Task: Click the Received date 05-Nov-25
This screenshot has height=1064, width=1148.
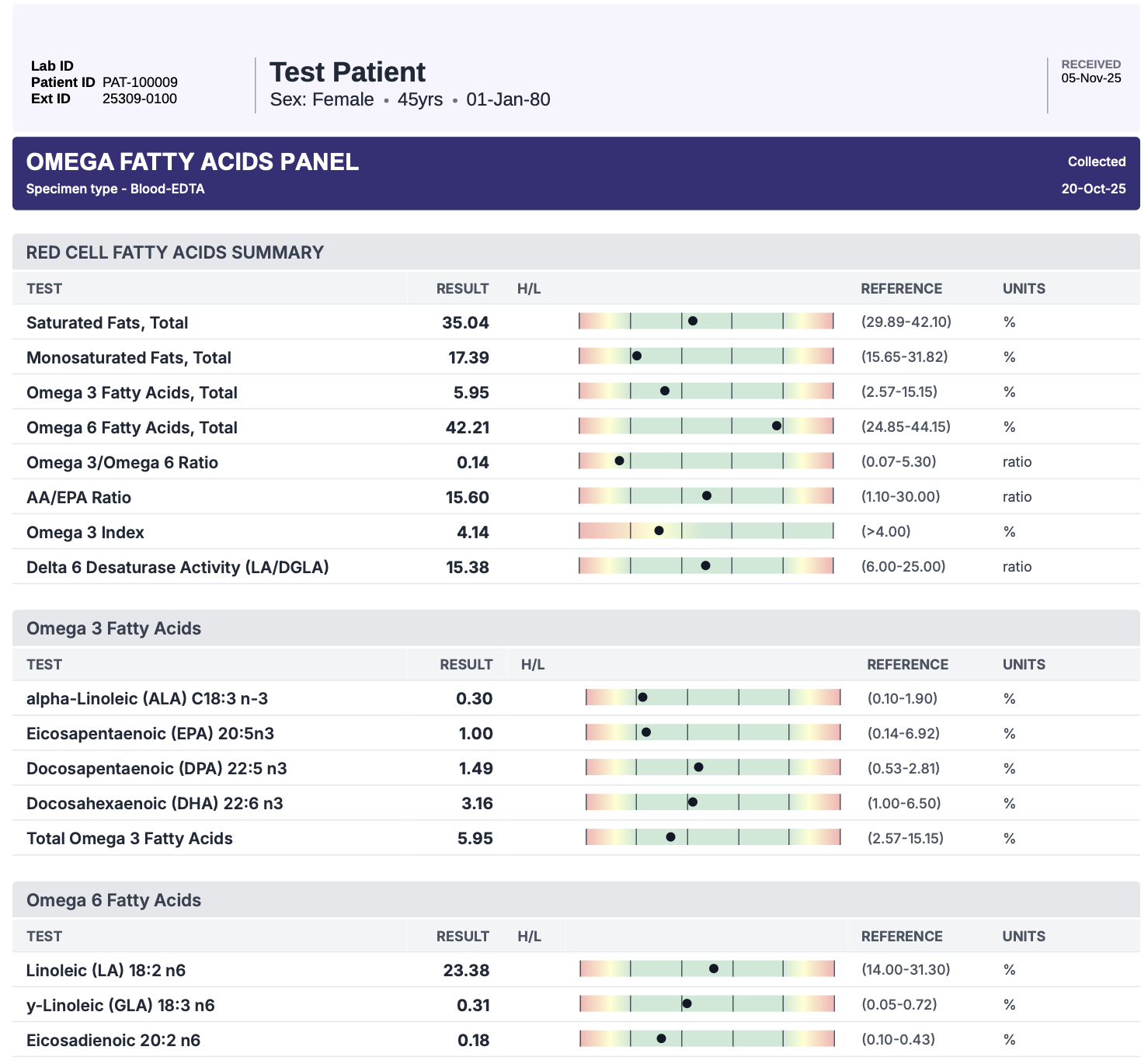Action: click(x=1091, y=78)
